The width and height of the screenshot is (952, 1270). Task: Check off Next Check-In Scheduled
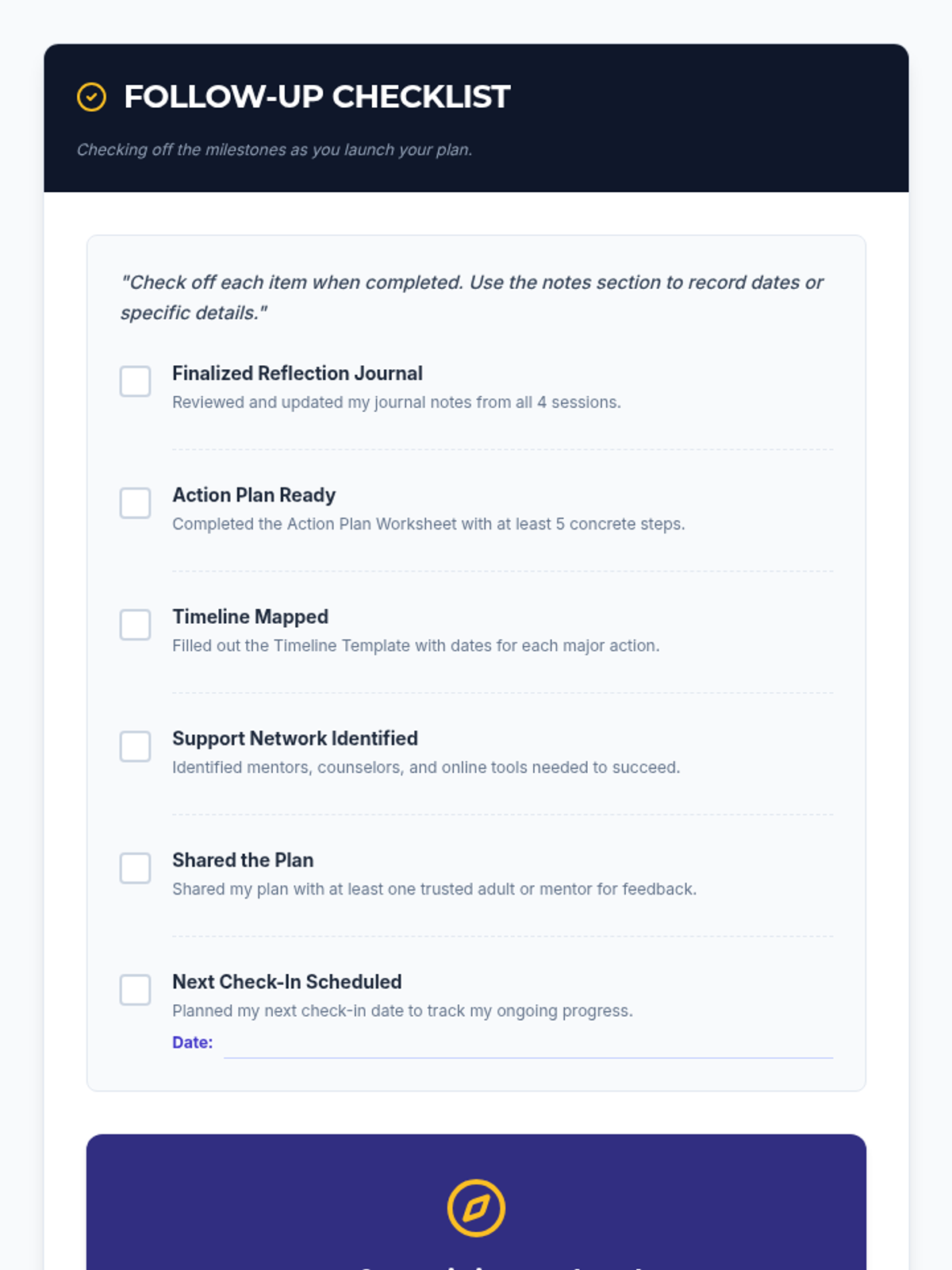click(135, 990)
